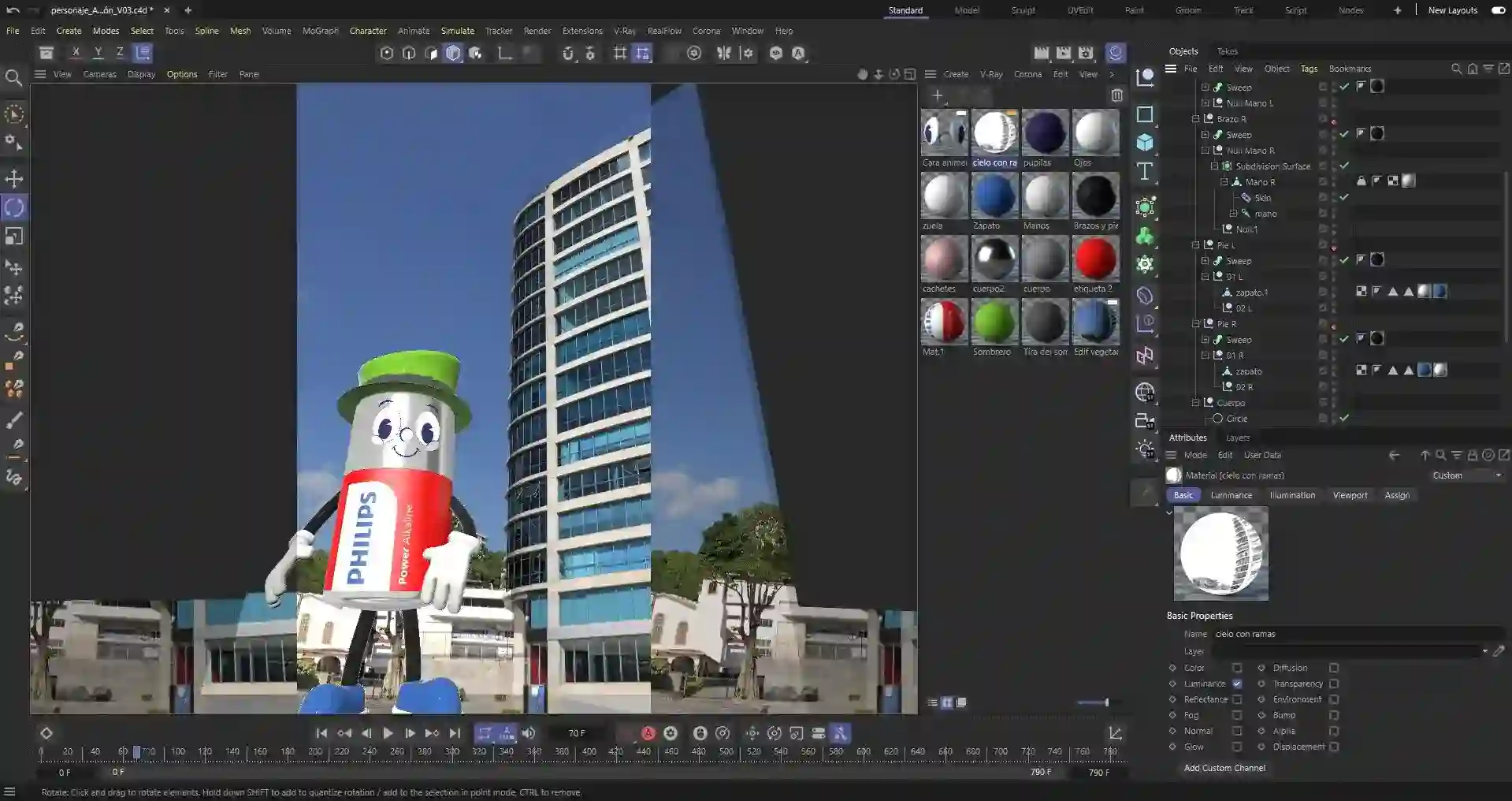
Task: Open the V-Ray menu in menu bar
Action: coord(624,31)
